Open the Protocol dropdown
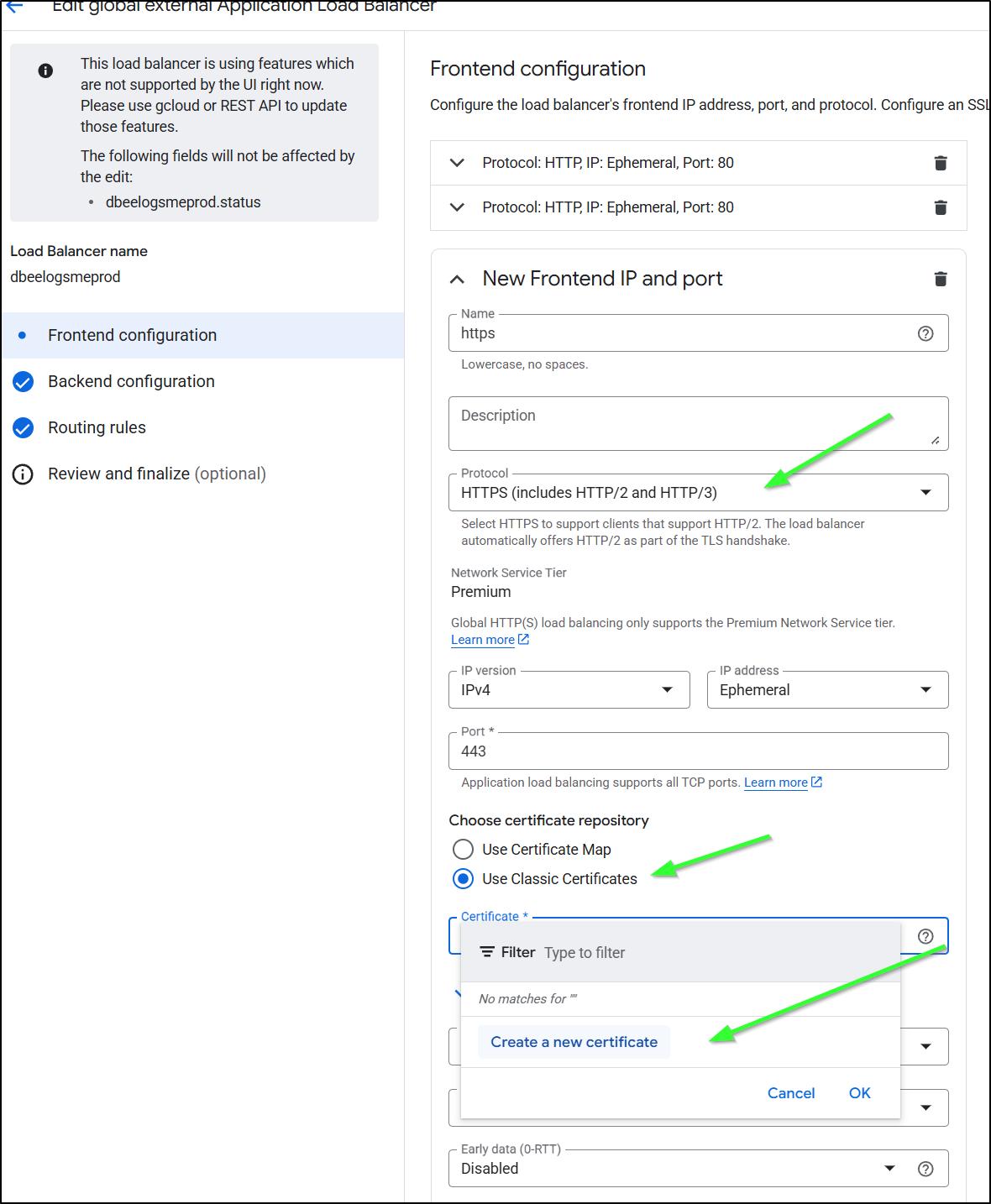 coord(698,493)
